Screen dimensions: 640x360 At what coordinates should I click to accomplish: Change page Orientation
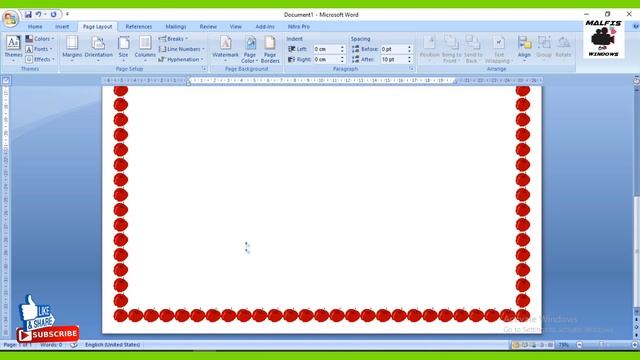pyautogui.click(x=98, y=48)
